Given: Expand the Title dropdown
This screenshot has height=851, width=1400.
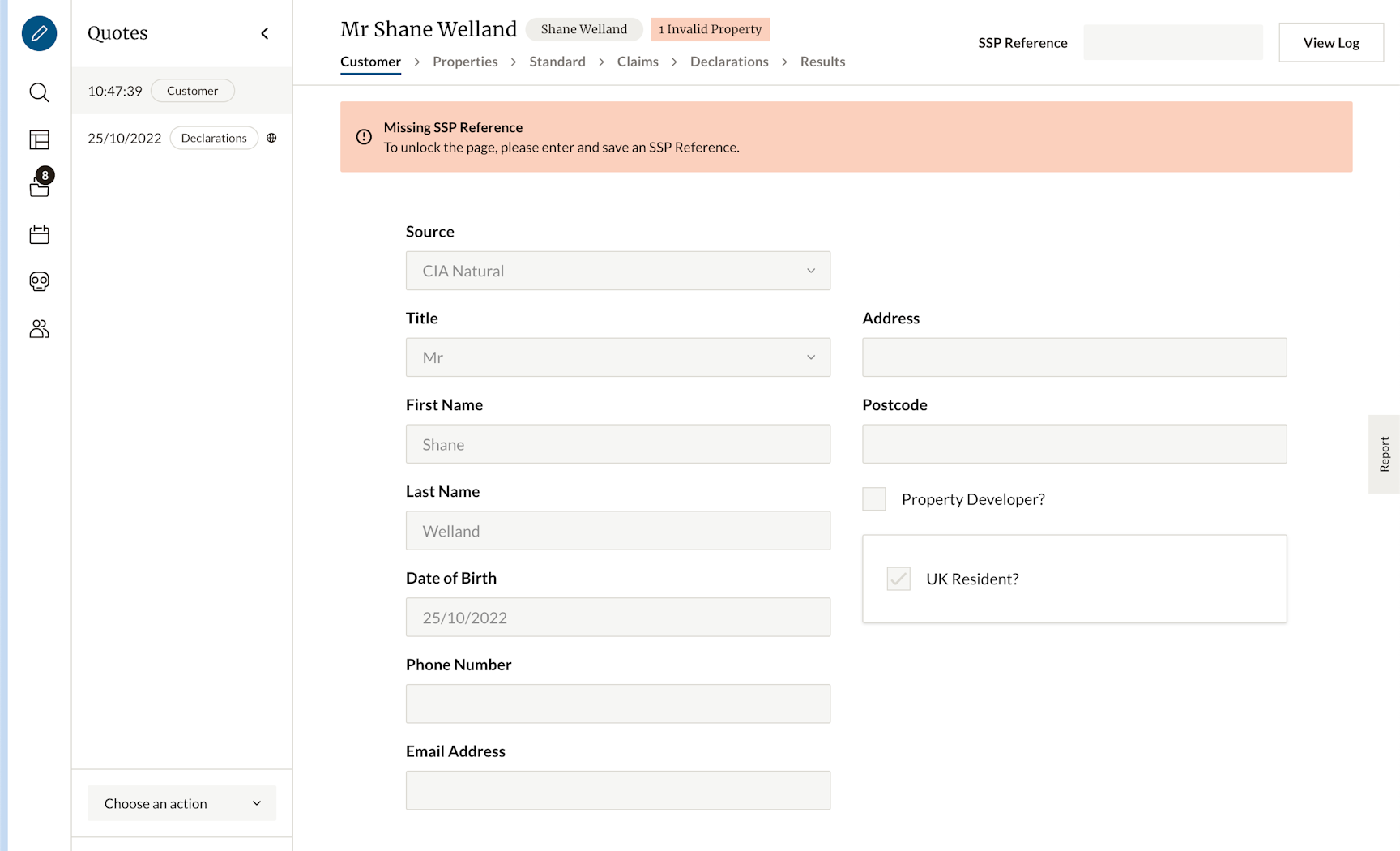Looking at the screenshot, I should coord(617,357).
